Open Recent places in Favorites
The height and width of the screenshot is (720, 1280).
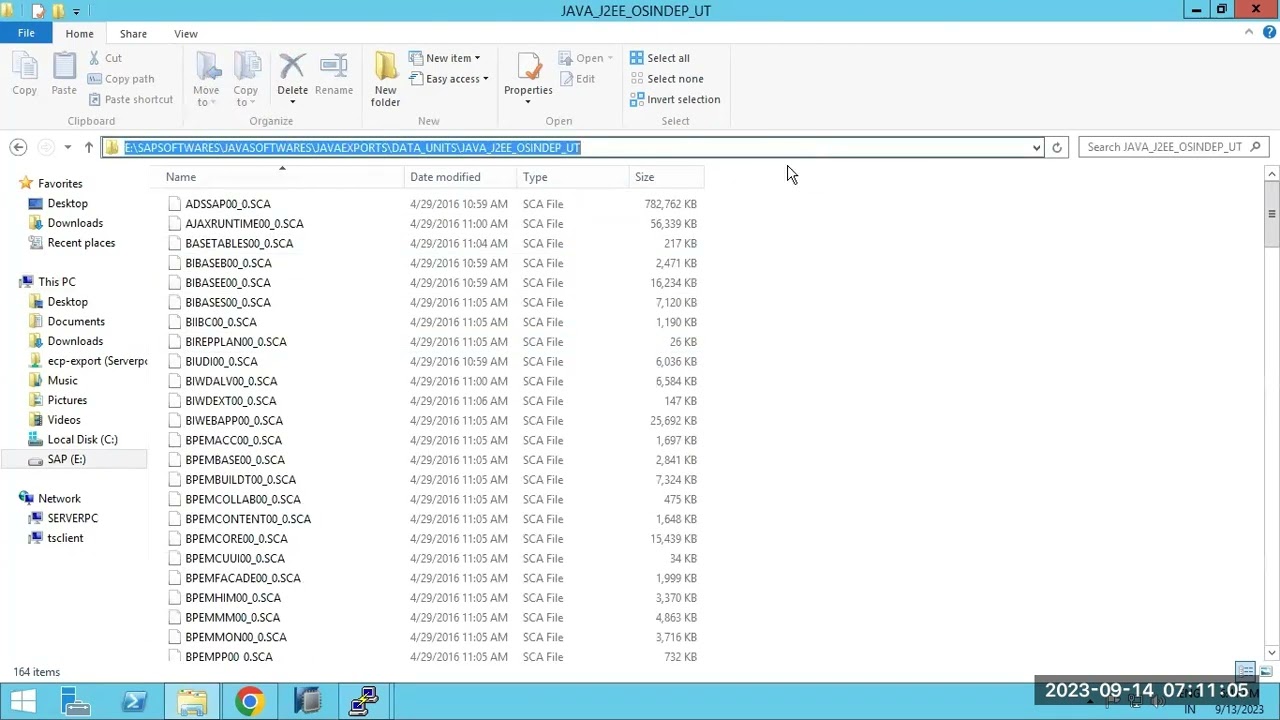[81, 243]
